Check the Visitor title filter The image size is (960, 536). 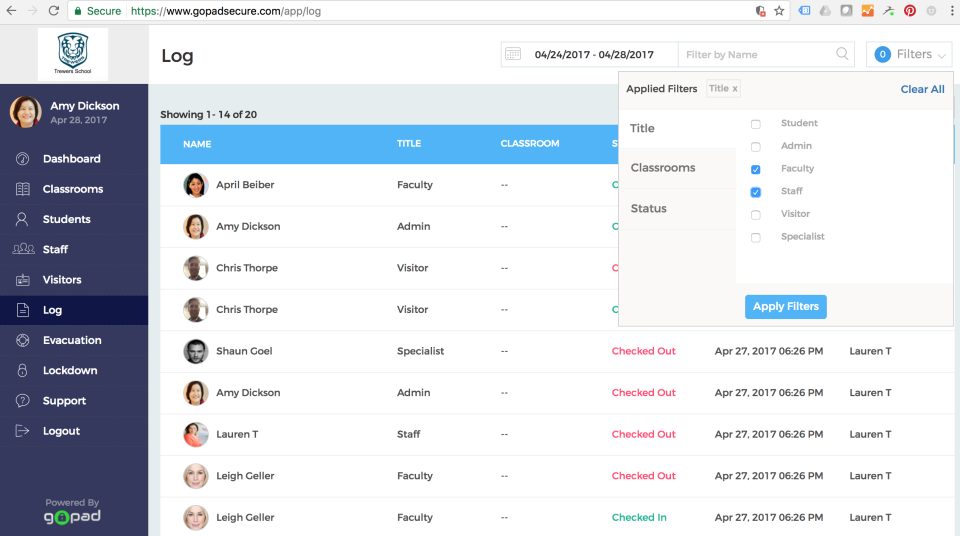click(x=756, y=215)
